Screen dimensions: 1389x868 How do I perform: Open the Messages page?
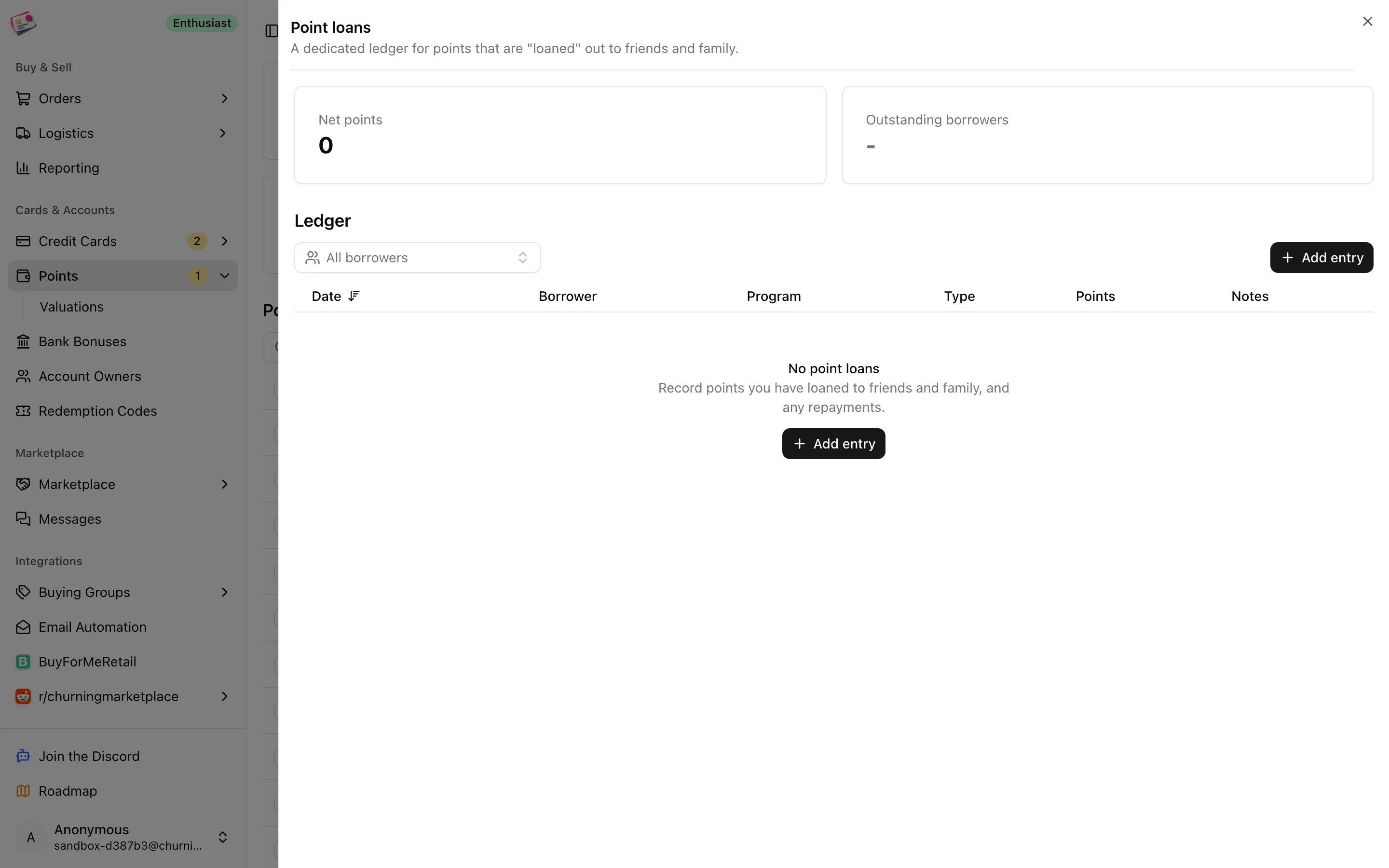coord(123,519)
